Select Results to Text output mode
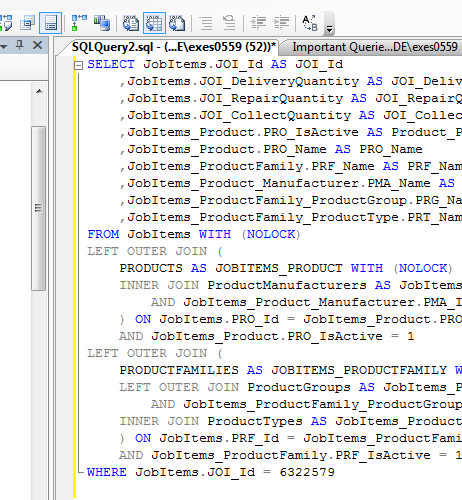Image resolution: width=462 pixels, height=500 pixels. 131,23
